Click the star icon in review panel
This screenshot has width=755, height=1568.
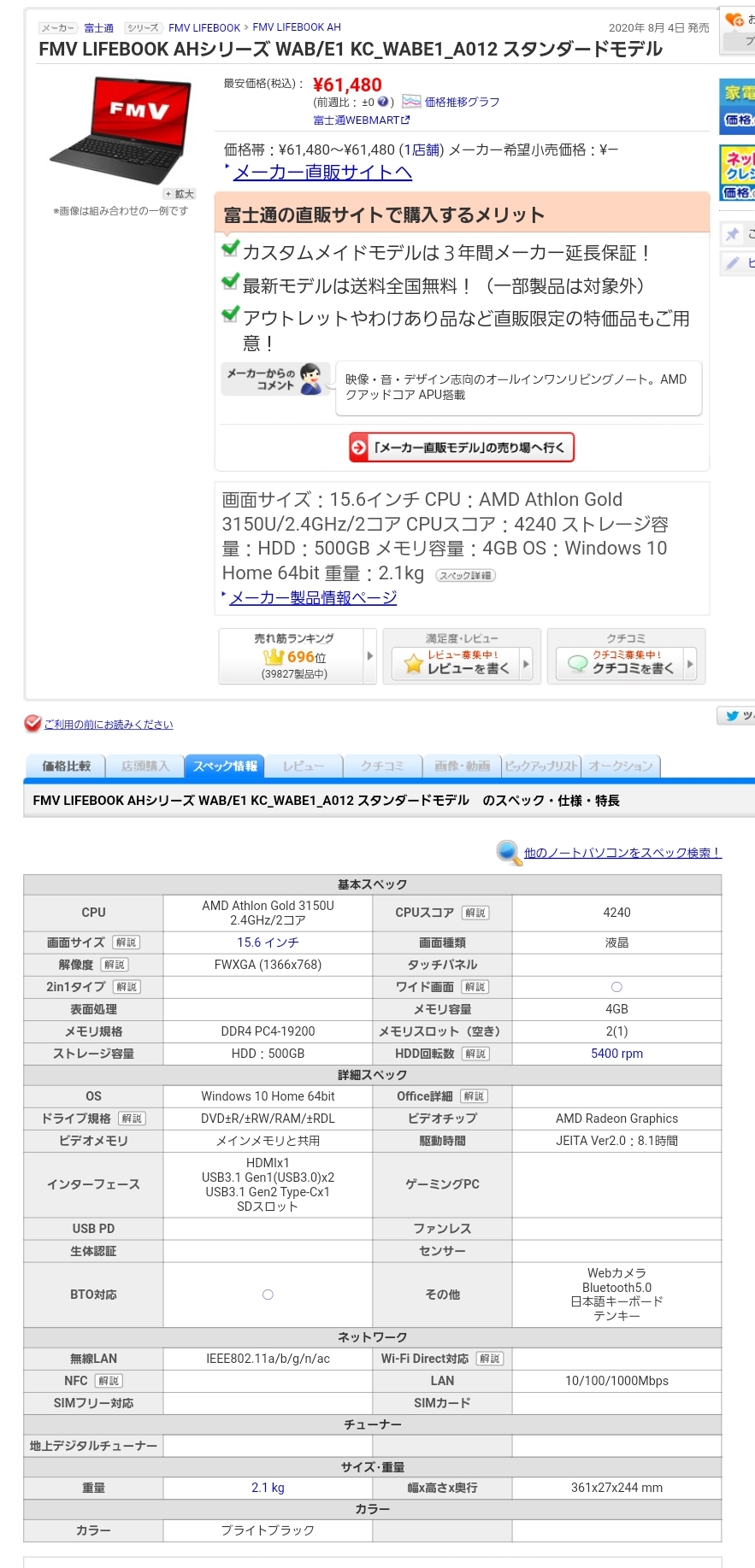pyautogui.click(x=414, y=663)
